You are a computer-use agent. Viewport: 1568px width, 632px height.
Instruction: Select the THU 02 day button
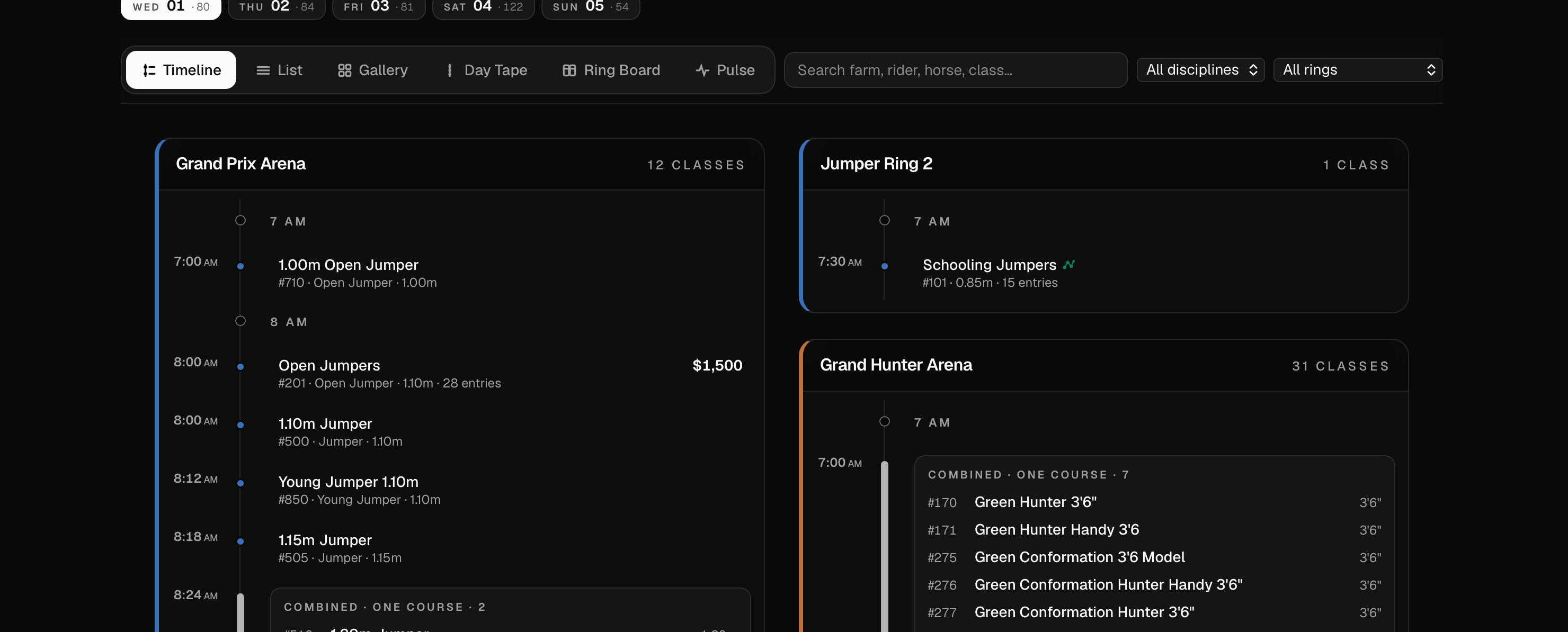coord(277,7)
